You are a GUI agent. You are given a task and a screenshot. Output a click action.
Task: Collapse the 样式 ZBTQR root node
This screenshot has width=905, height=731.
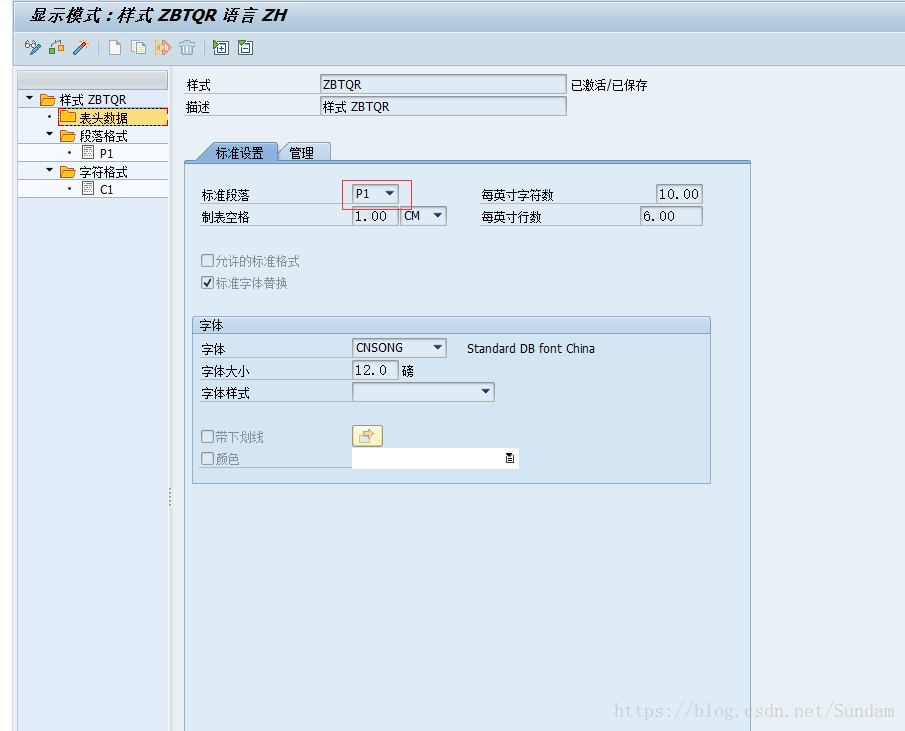point(29,98)
